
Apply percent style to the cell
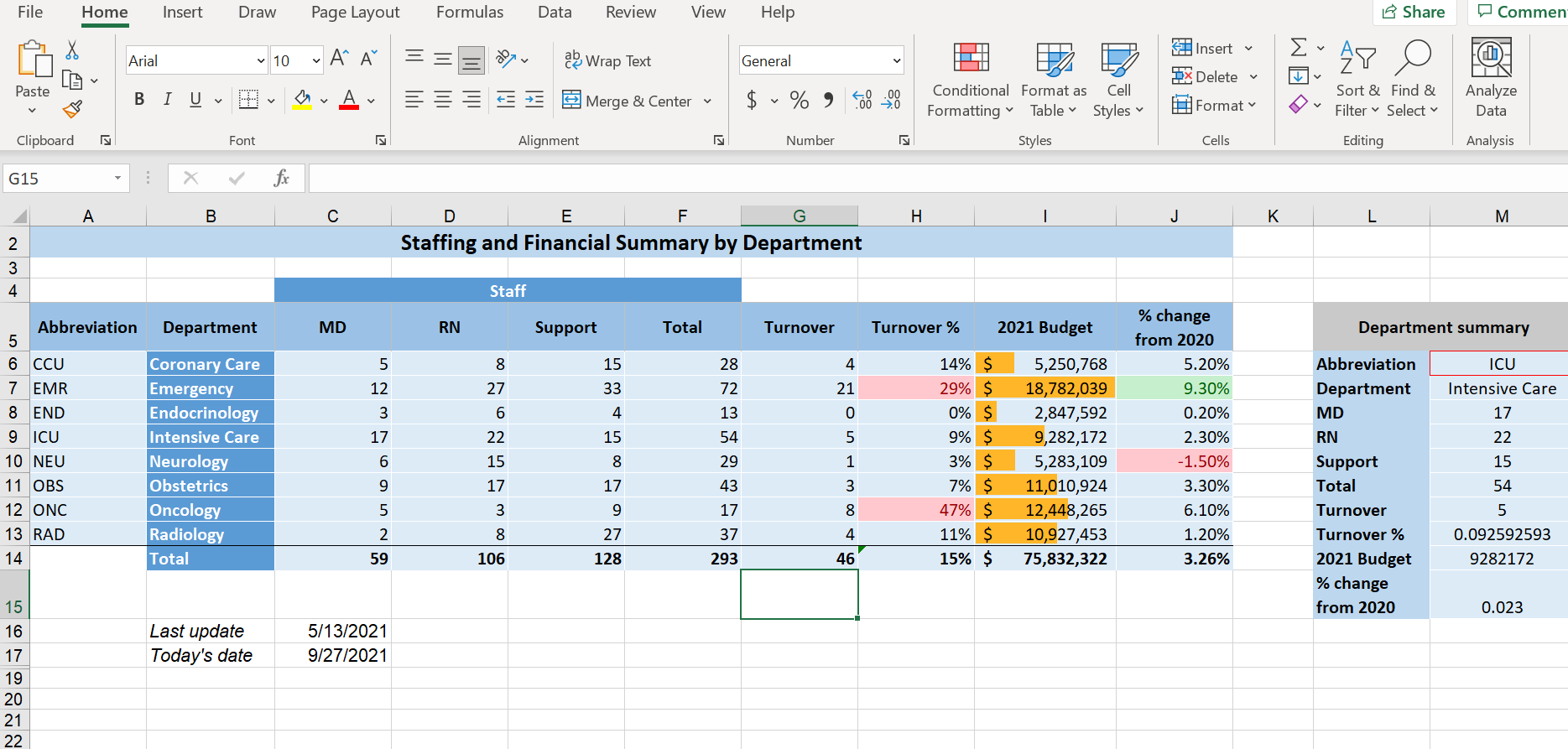point(800,101)
